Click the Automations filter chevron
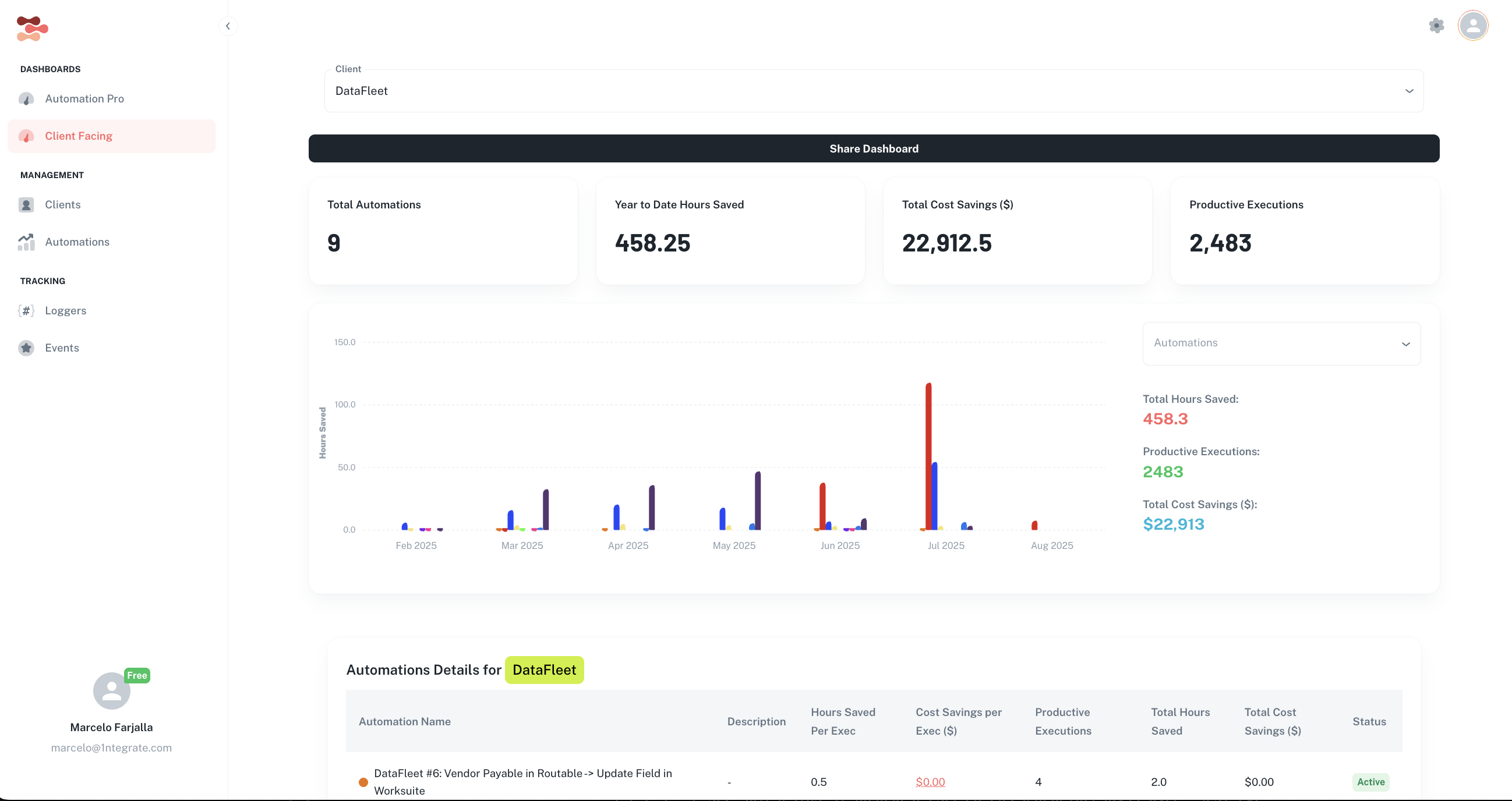This screenshot has width=1512, height=801. point(1405,344)
